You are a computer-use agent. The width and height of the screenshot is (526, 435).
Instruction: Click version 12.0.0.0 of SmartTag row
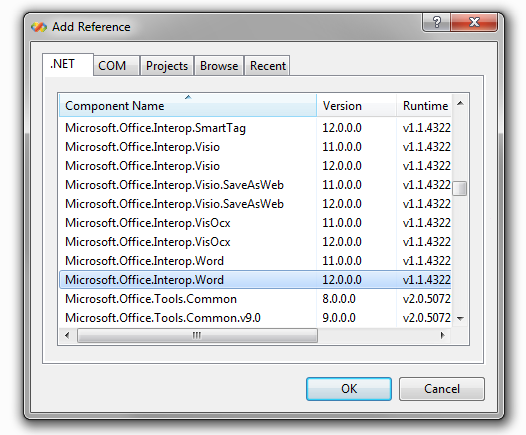(x=342, y=128)
